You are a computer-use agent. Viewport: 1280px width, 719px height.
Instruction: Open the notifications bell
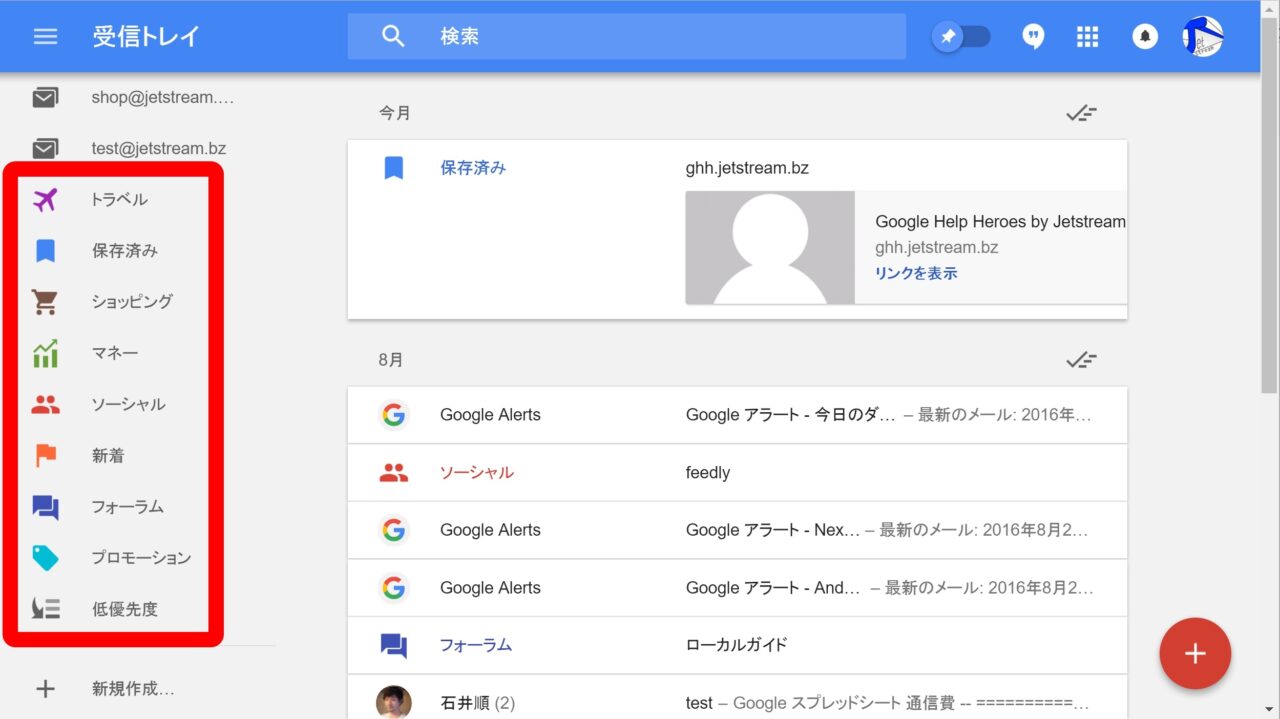(x=1144, y=37)
